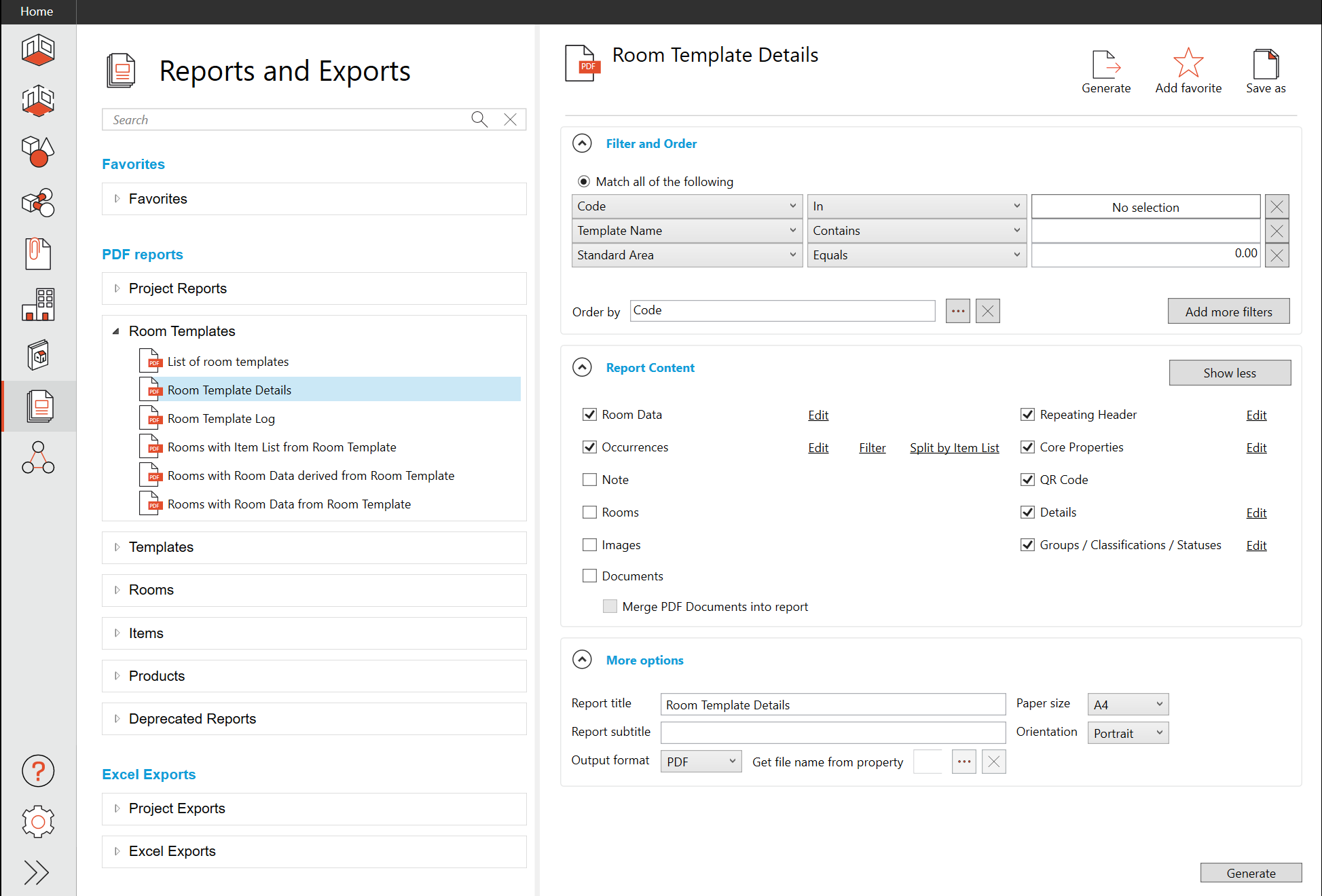Click Add more filters button
Screen dimensions: 1322x896
1228,312
